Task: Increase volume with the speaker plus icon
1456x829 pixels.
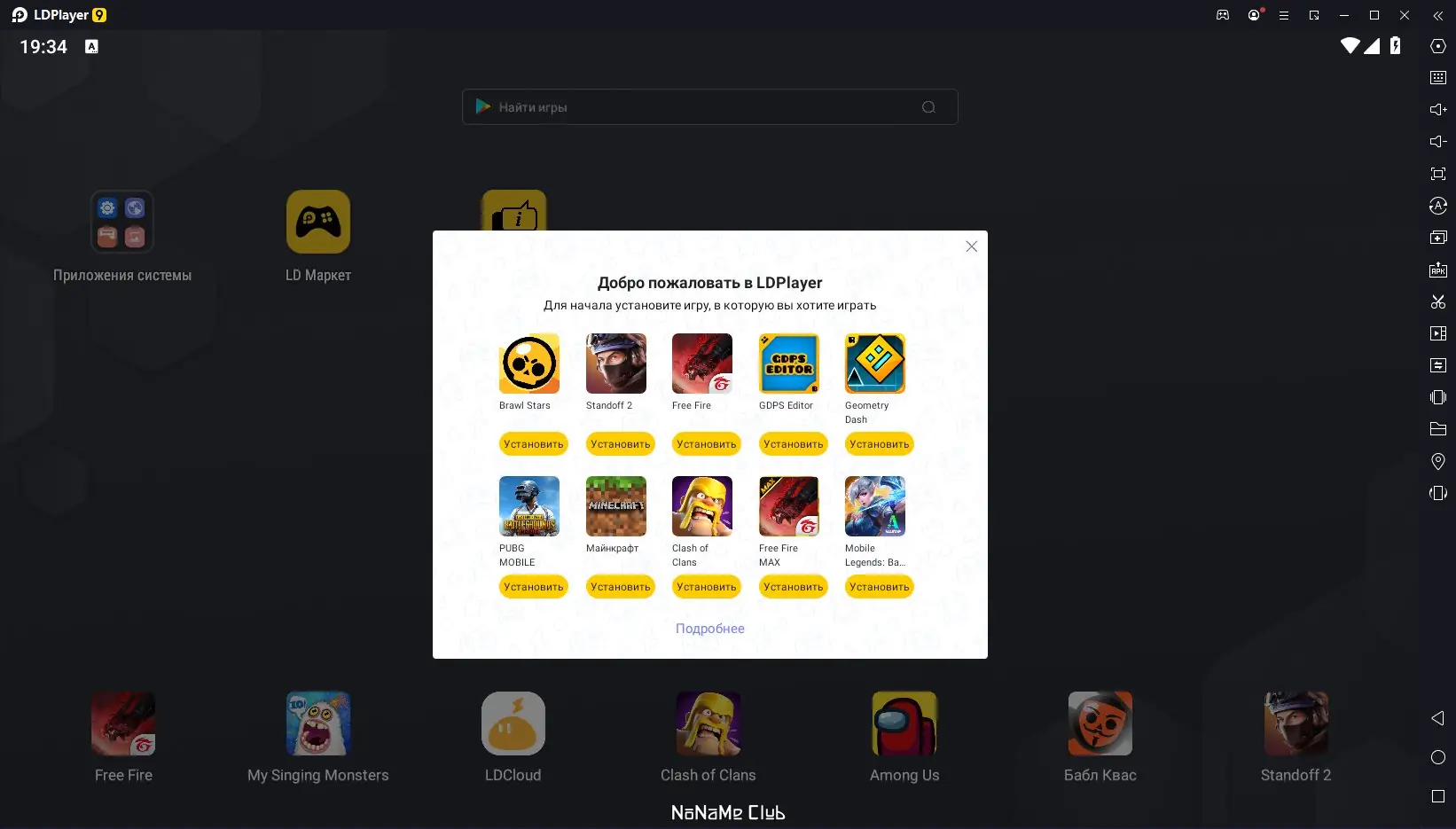Action: point(1438,110)
